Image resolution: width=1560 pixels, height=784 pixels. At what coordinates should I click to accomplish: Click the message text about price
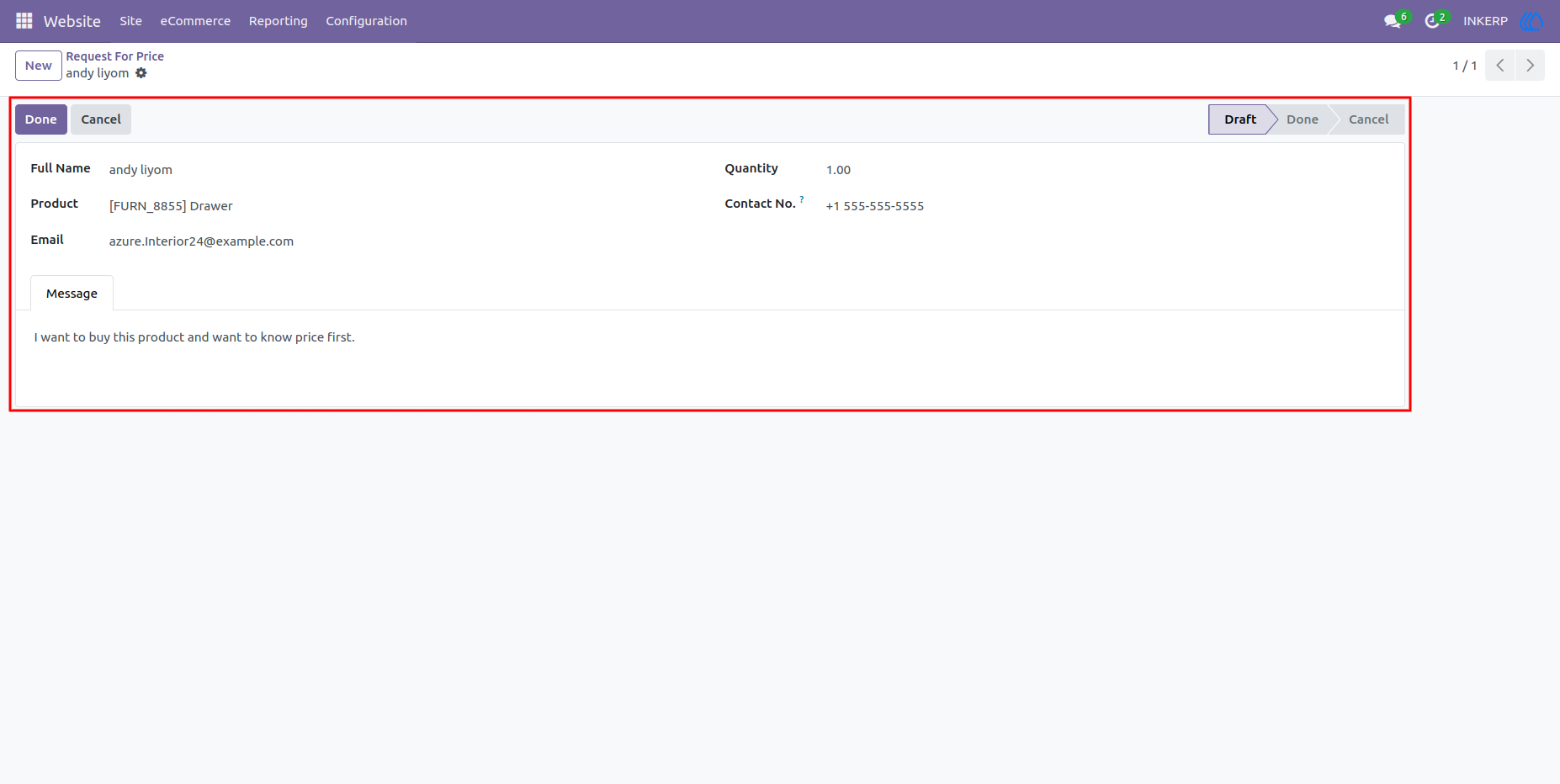pos(194,337)
